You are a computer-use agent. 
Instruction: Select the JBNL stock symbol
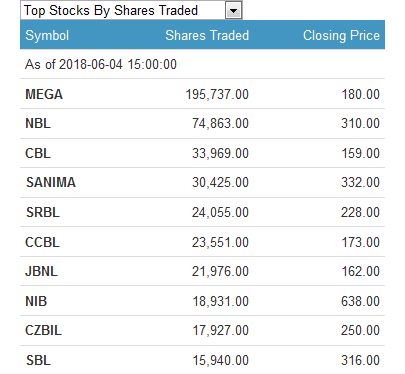[x=41, y=271]
